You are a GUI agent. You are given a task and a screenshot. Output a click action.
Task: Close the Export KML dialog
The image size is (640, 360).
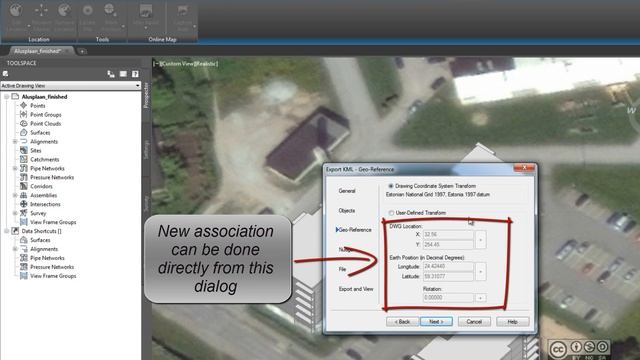524,168
